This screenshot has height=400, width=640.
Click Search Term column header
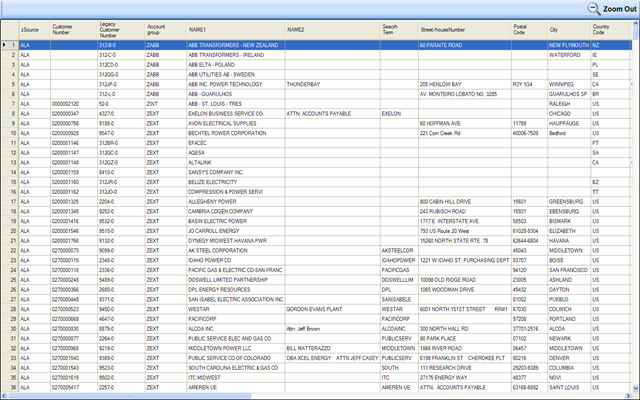coord(399,30)
